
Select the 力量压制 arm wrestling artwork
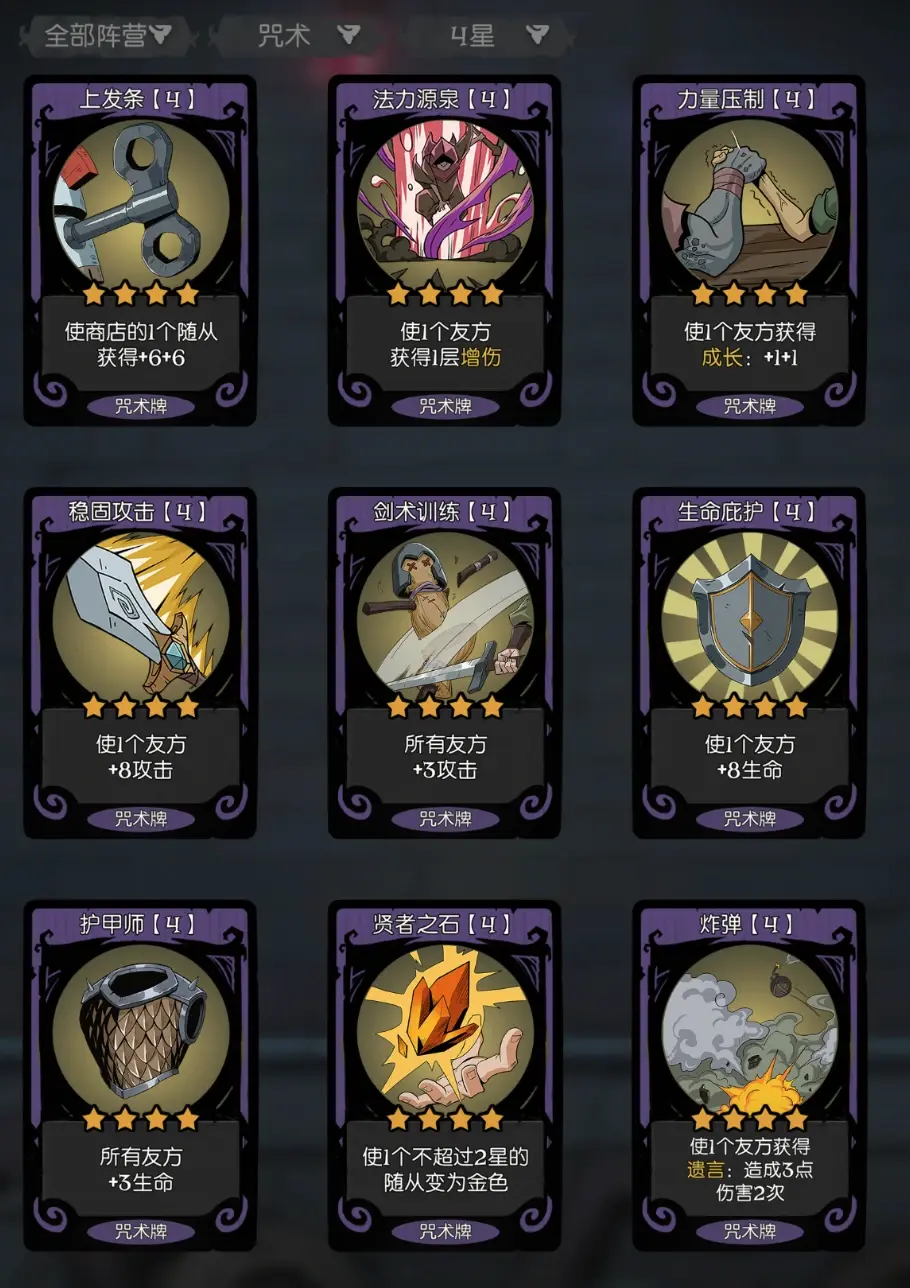748,205
